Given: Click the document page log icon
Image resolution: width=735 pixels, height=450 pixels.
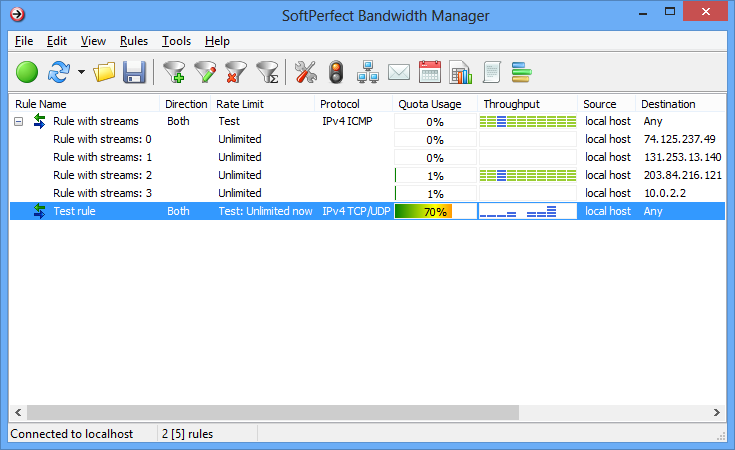Looking at the screenshot, I should tap(492, 72).
